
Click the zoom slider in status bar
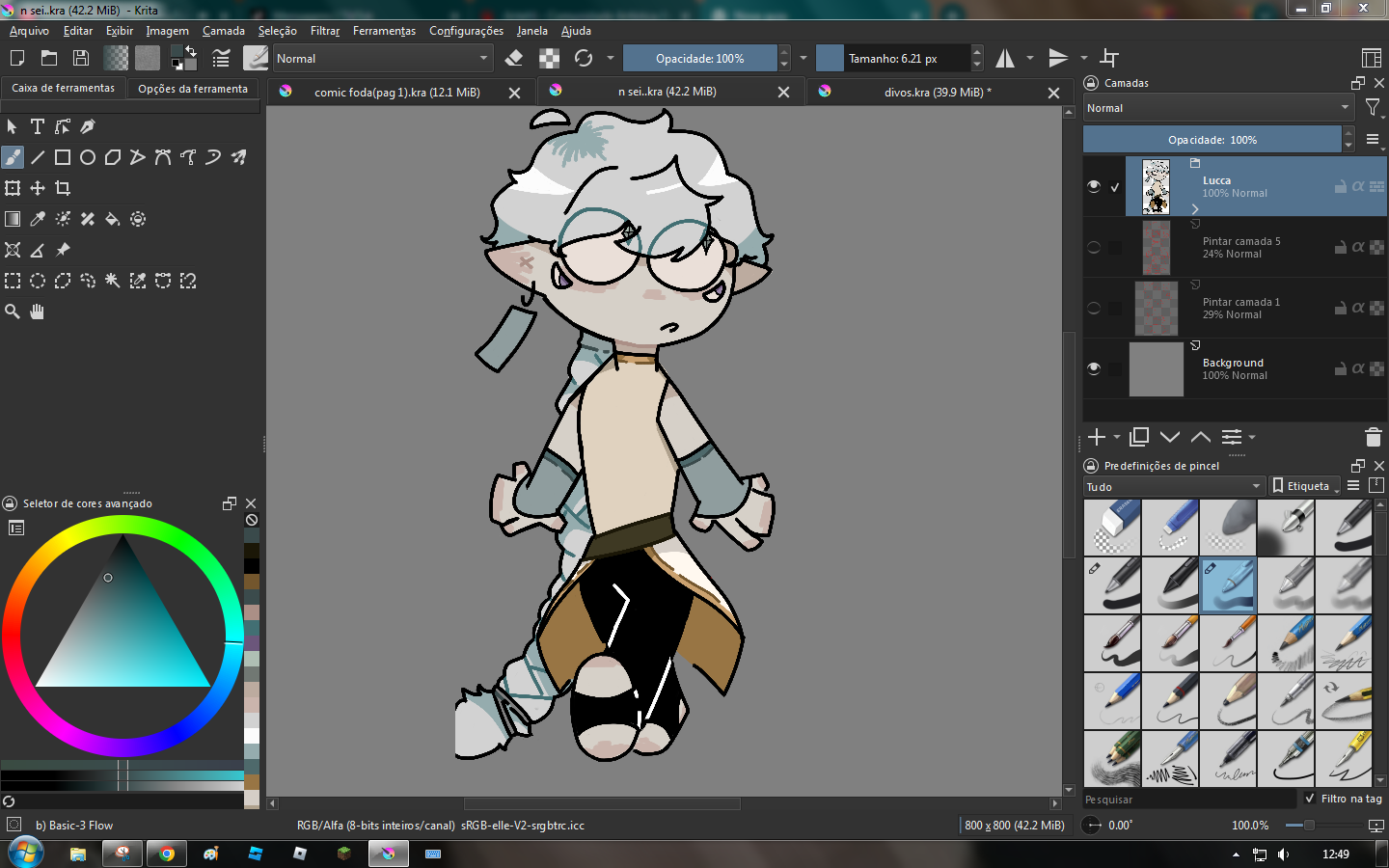click(x=1309, y=826)
